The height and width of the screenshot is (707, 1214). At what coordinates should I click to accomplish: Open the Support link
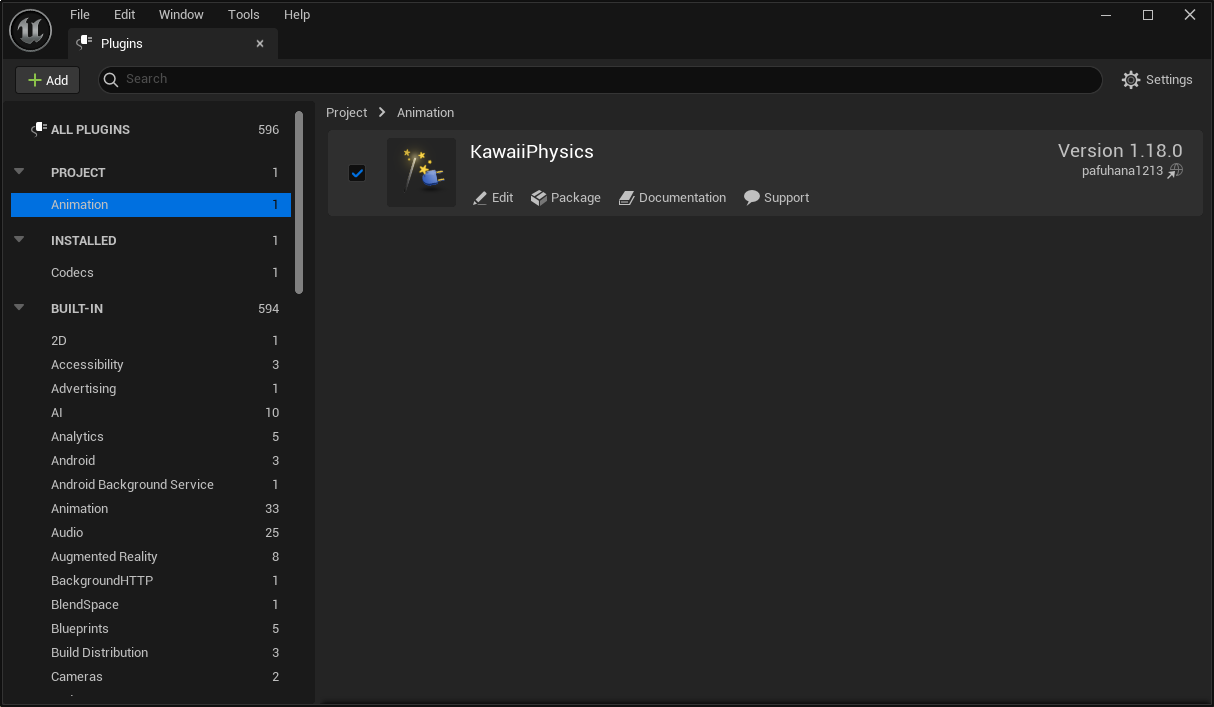point(777,198)
